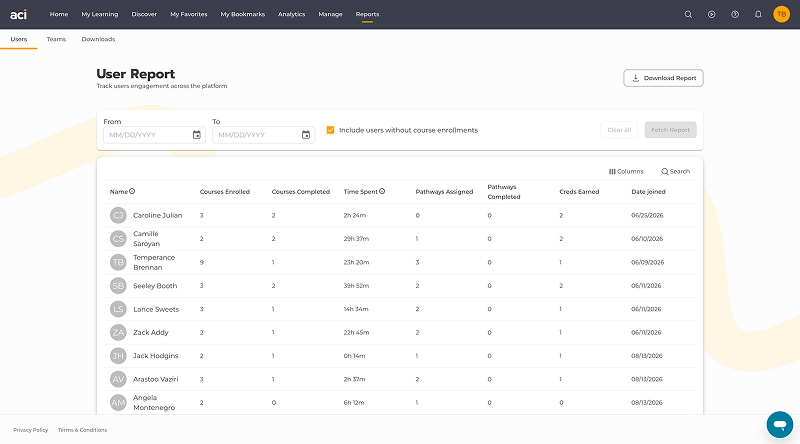Viewport: 800px width, 444px height.
Task: Switch to the Teams tab
Action: point(56,39)
